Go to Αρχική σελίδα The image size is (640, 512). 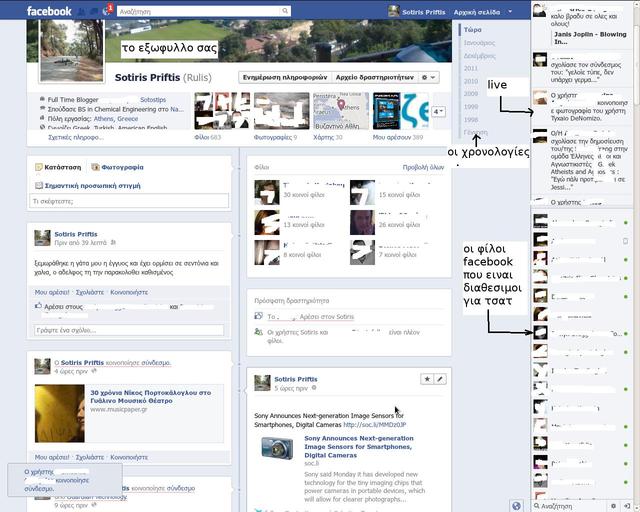pyautogui.click(x=477, y=12)
